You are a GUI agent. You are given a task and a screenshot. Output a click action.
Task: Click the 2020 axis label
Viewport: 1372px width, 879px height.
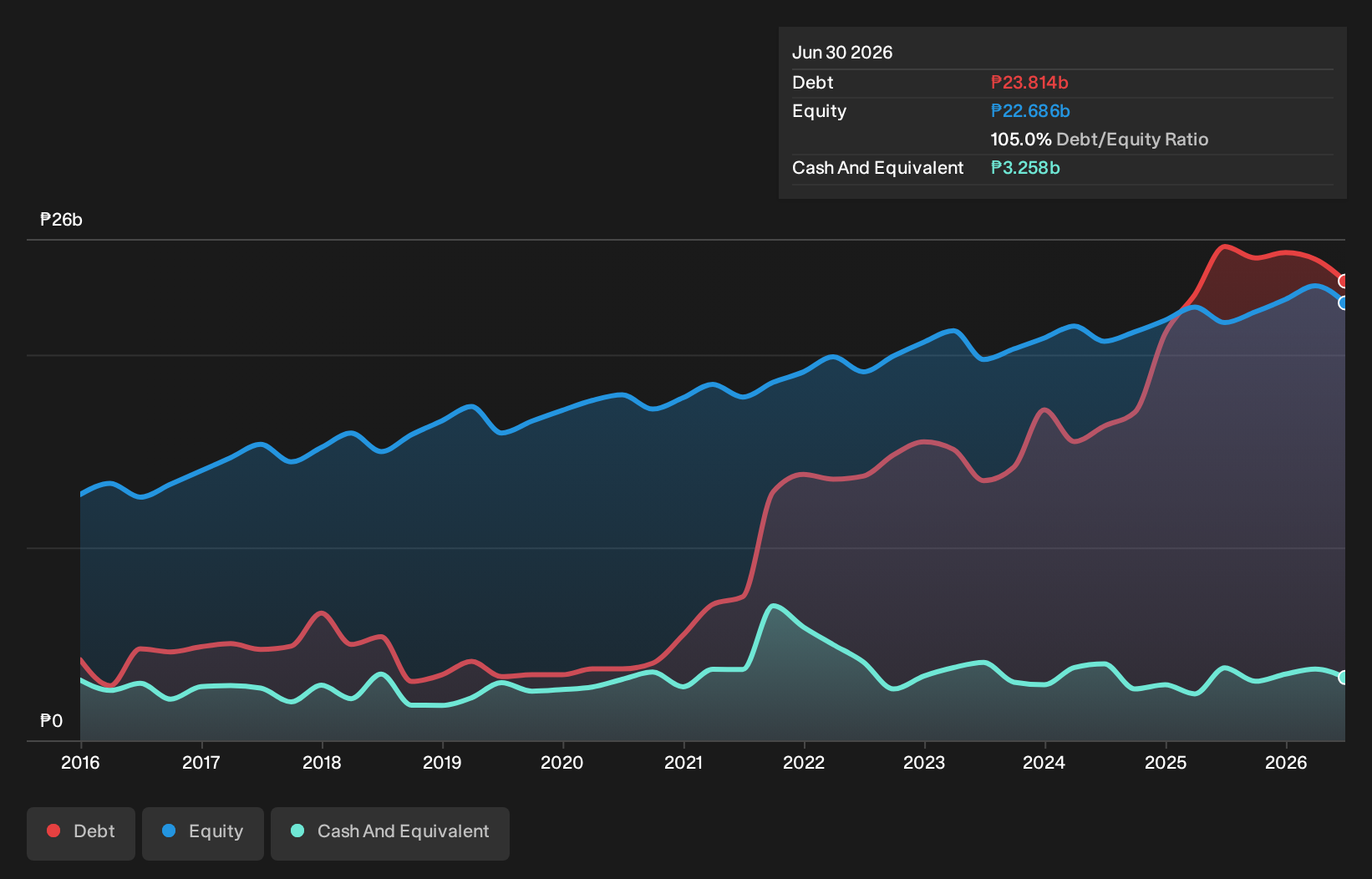[x=562, y=762]
